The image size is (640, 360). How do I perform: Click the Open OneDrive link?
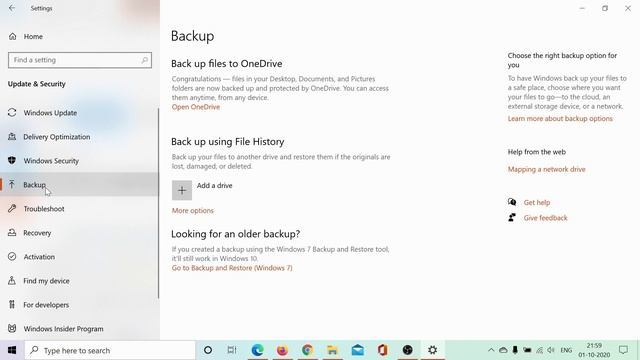coord(196,107)
